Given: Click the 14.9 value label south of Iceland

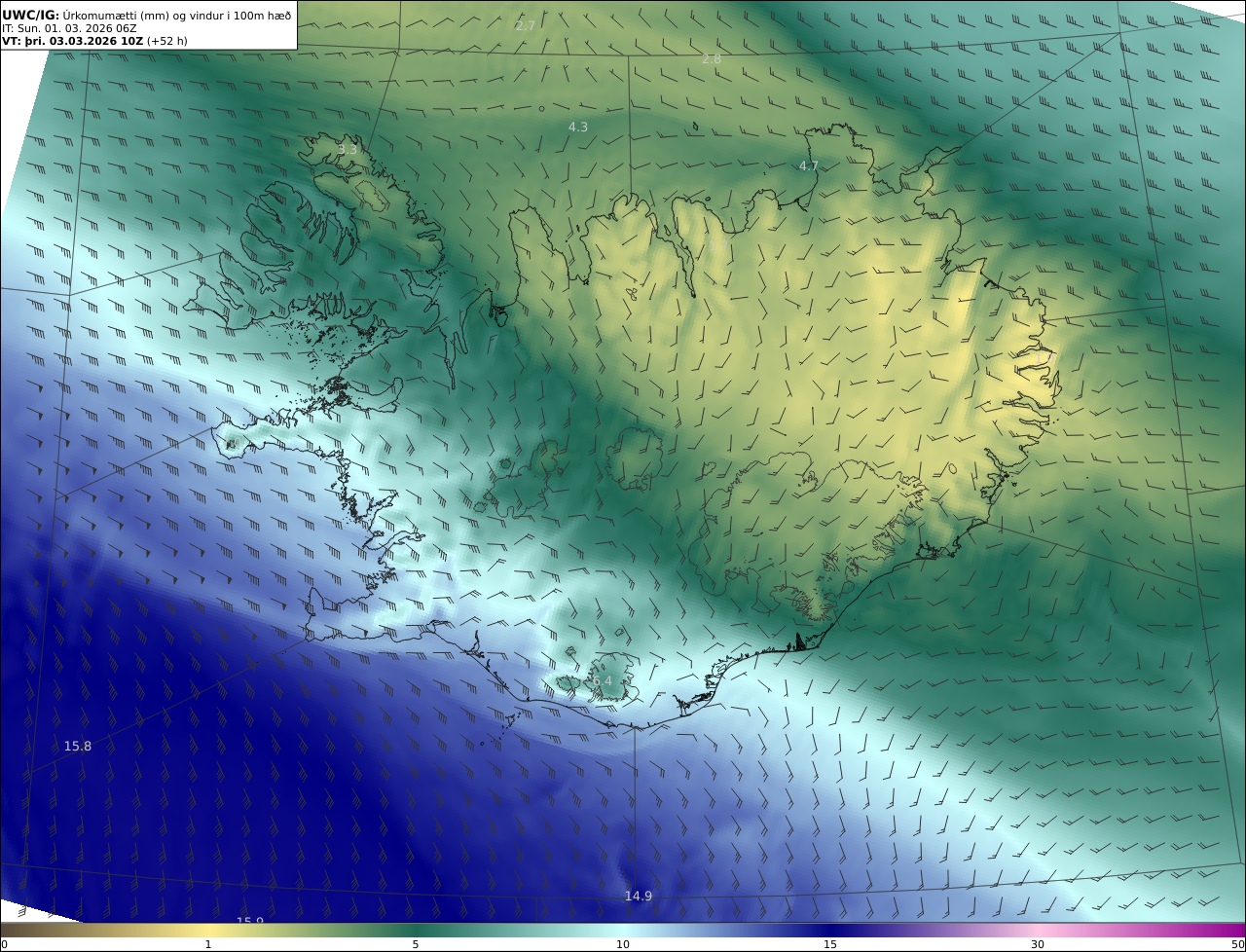Looking at the screenshot, I should coord(639,896).
